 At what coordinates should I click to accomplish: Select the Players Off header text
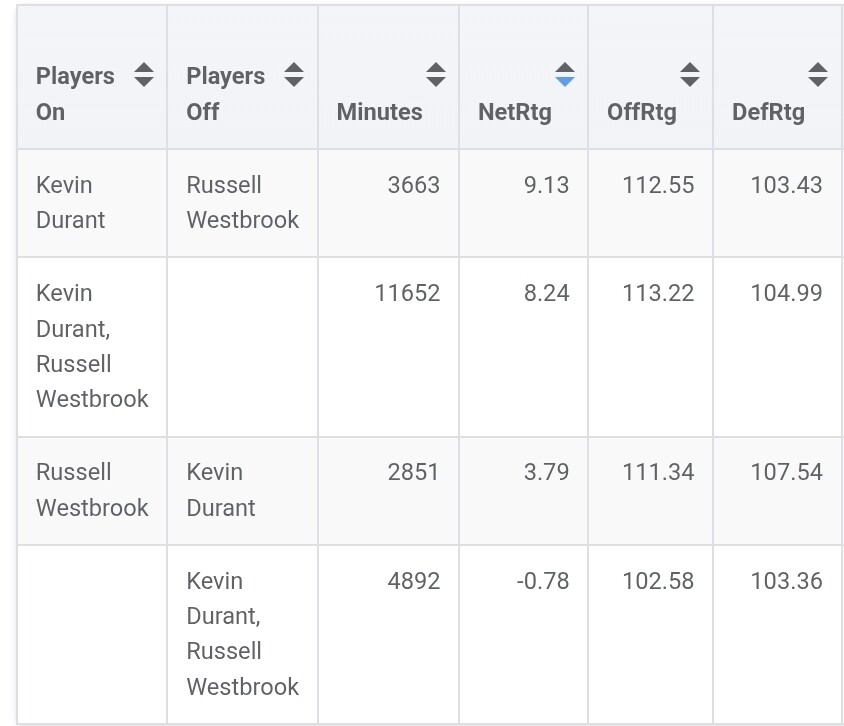pos(226,93)
